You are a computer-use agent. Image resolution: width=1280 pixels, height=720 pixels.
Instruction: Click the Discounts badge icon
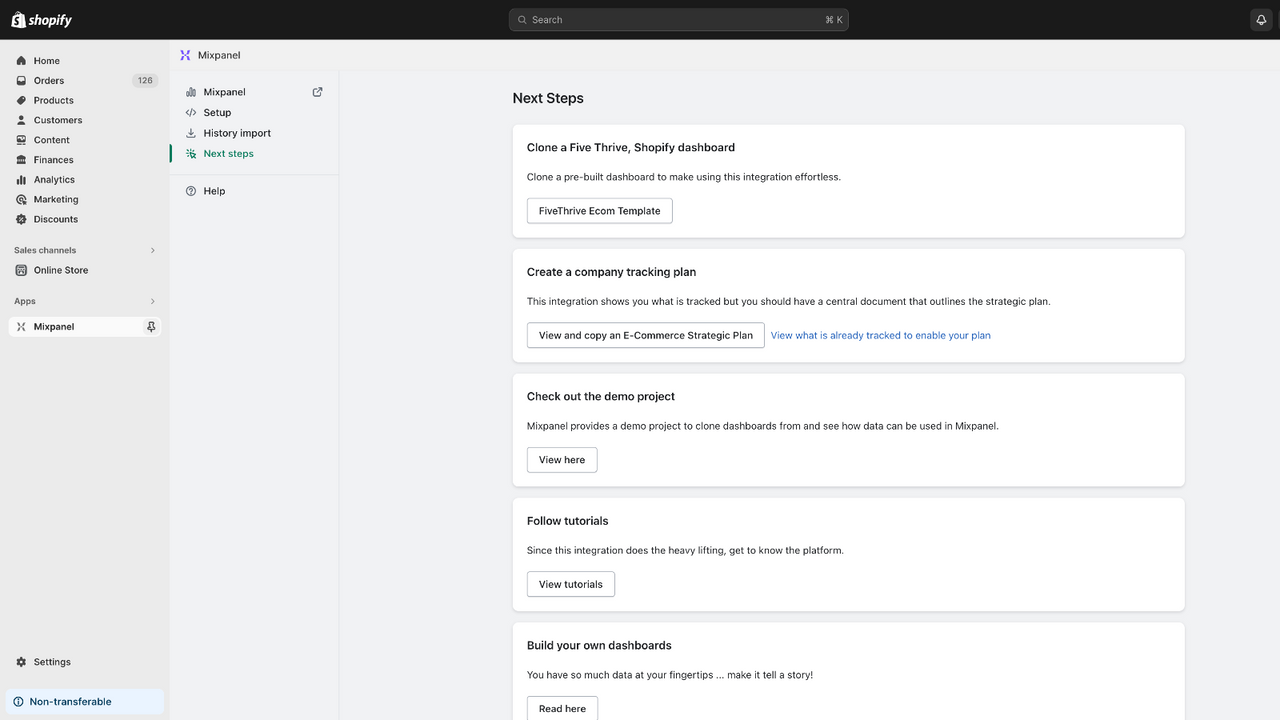21,219
